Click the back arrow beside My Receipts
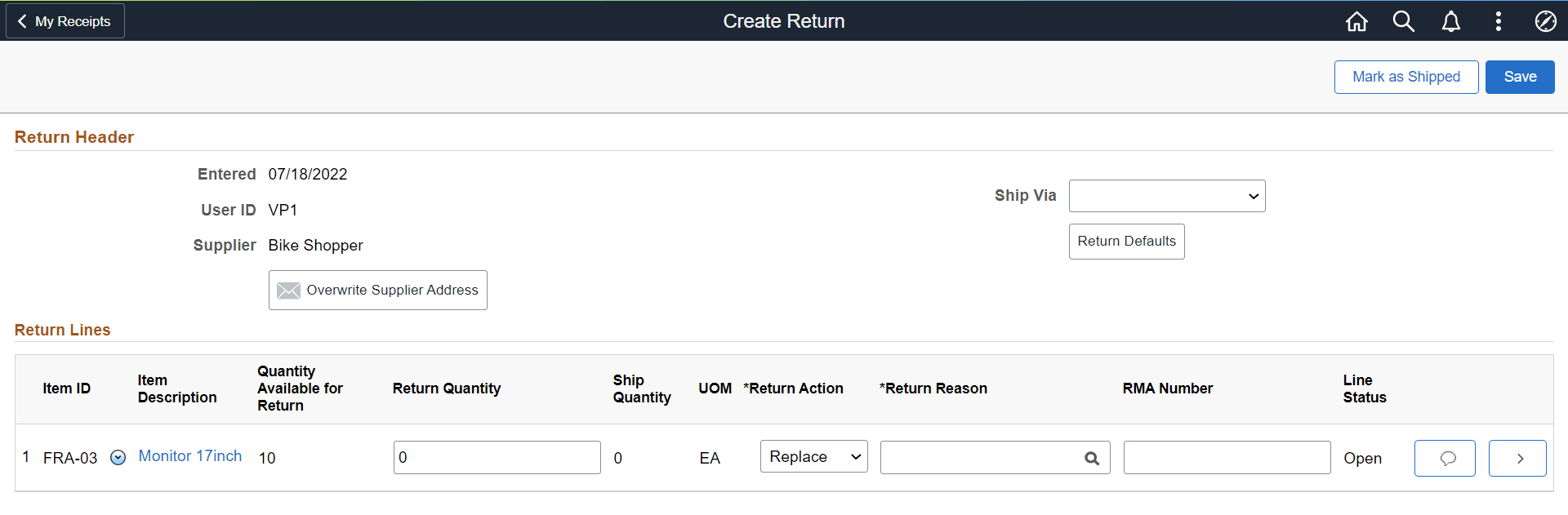Image resolution: width=1568 pixels, height=515 pixels. [x=22, y=20]
